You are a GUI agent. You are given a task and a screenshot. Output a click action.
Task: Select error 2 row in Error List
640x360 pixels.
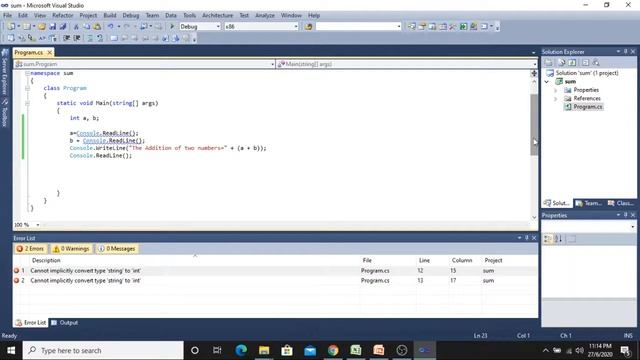point(275,281)
